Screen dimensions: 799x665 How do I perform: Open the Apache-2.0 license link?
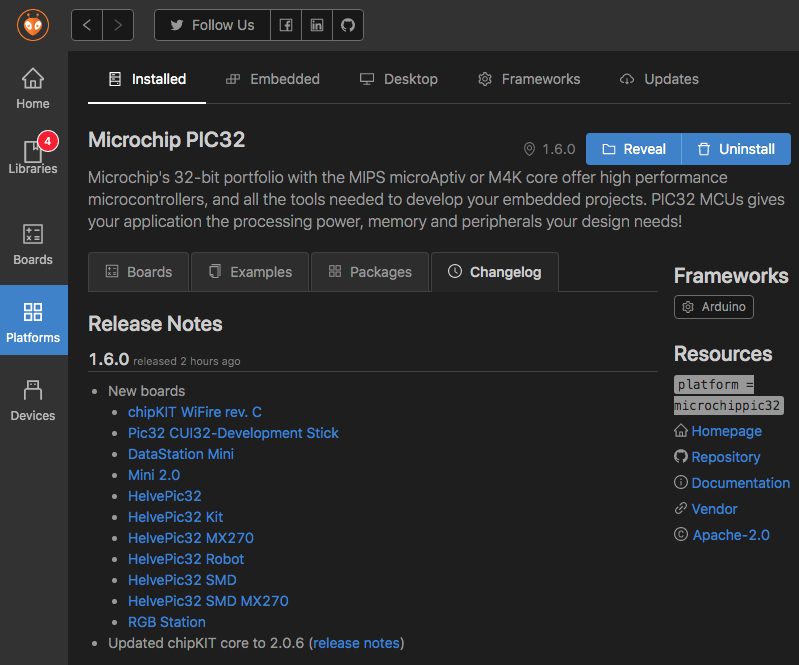pos(731,535)
